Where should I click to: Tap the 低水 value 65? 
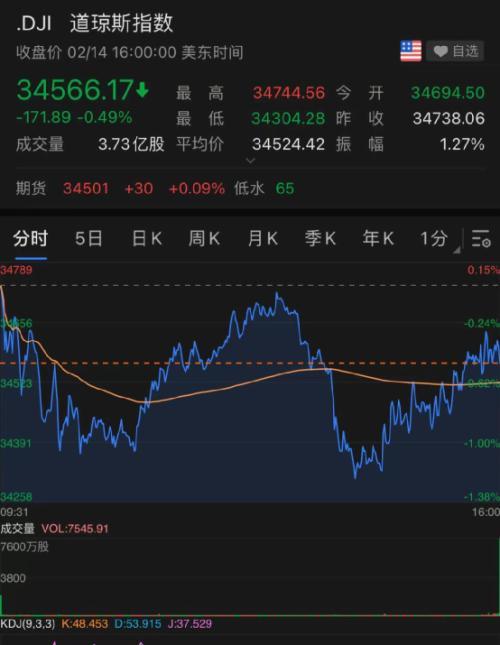tap(285, 188)
